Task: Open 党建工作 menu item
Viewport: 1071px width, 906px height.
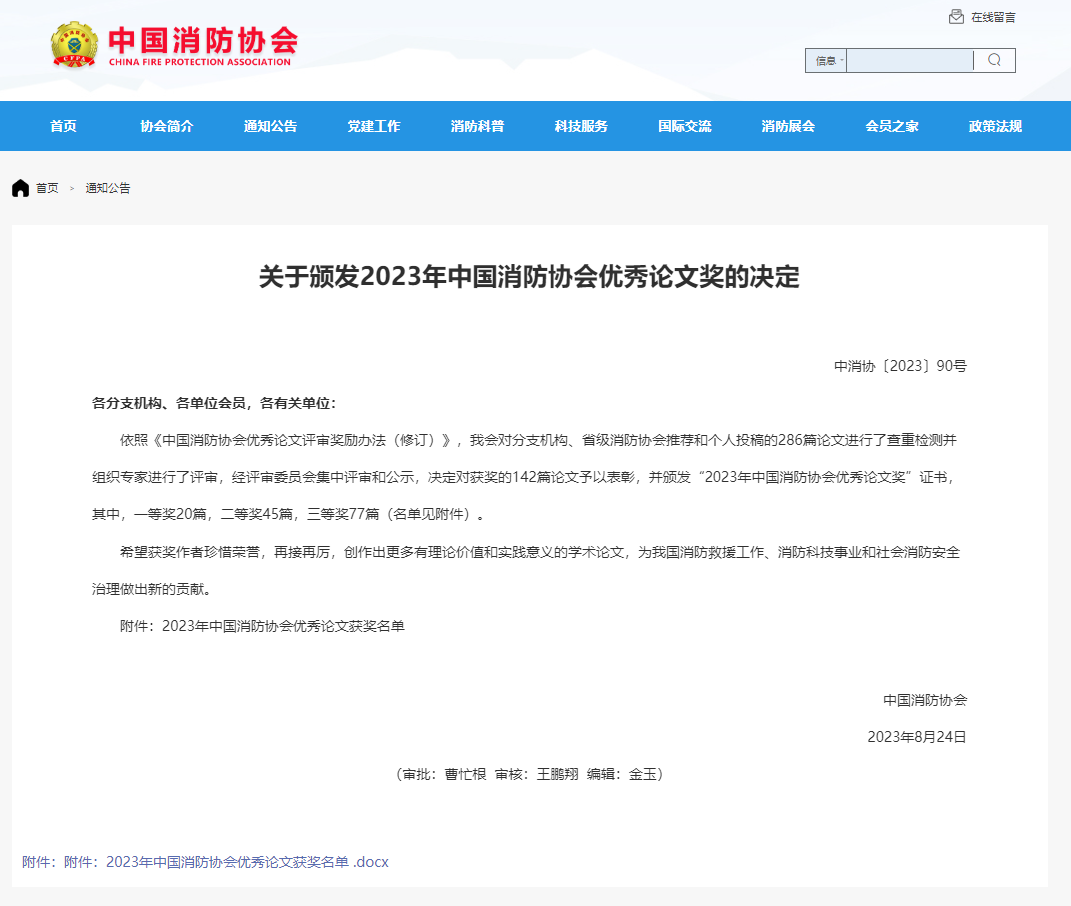Action: 374,126
